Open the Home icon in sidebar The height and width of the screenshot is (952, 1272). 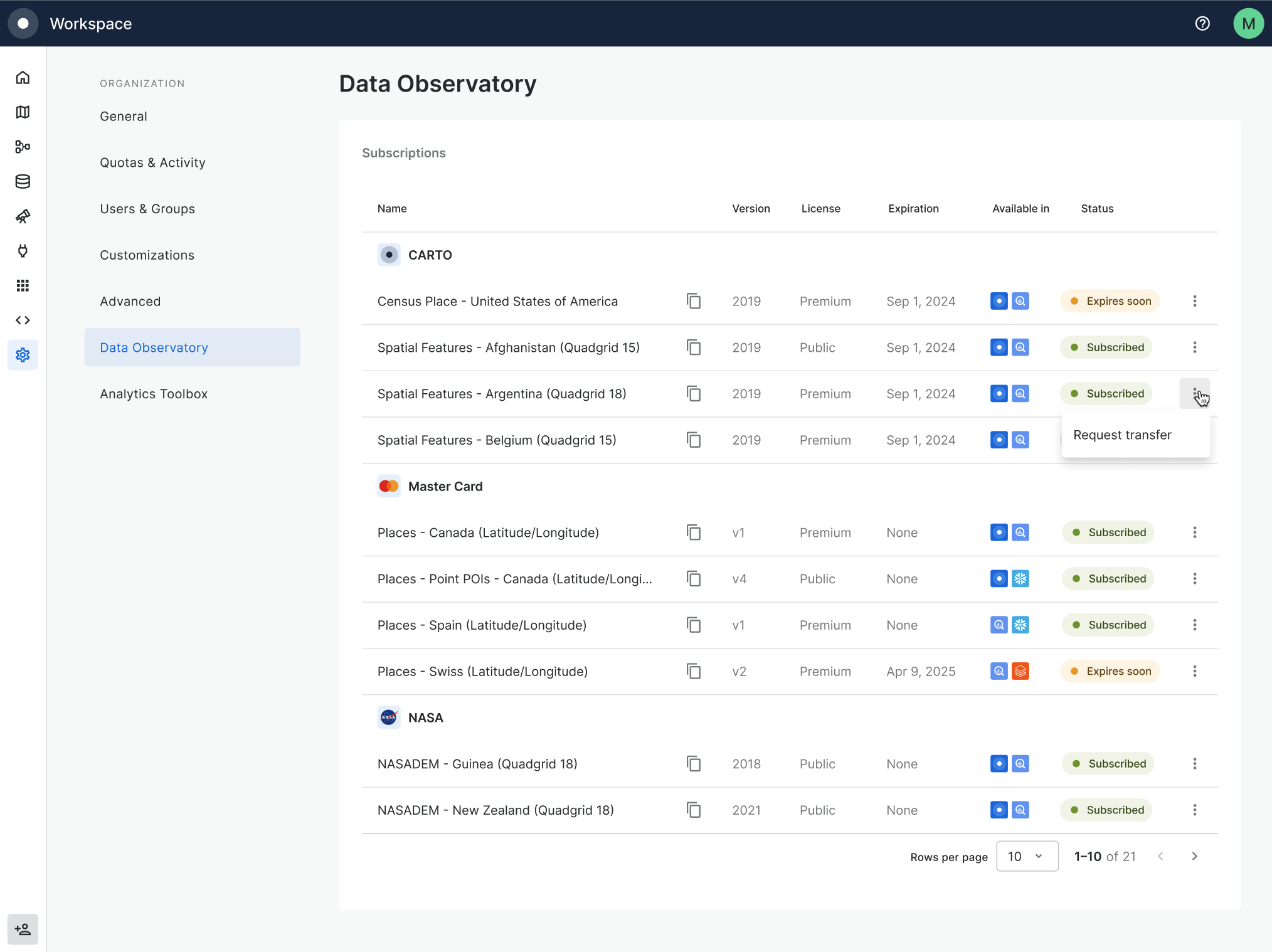coord(23,78)
